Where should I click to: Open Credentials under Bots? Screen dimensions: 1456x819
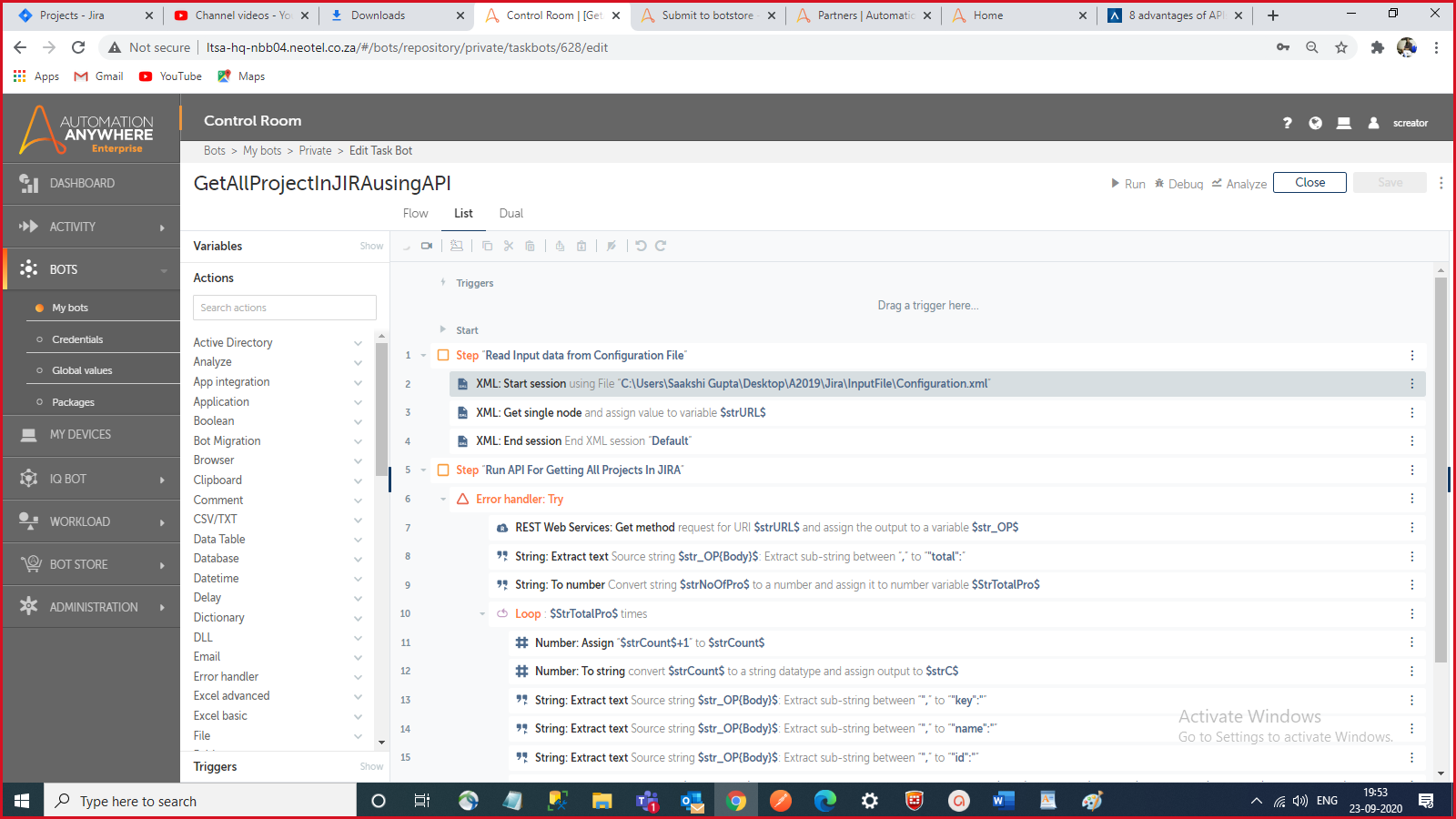point(77,339)
